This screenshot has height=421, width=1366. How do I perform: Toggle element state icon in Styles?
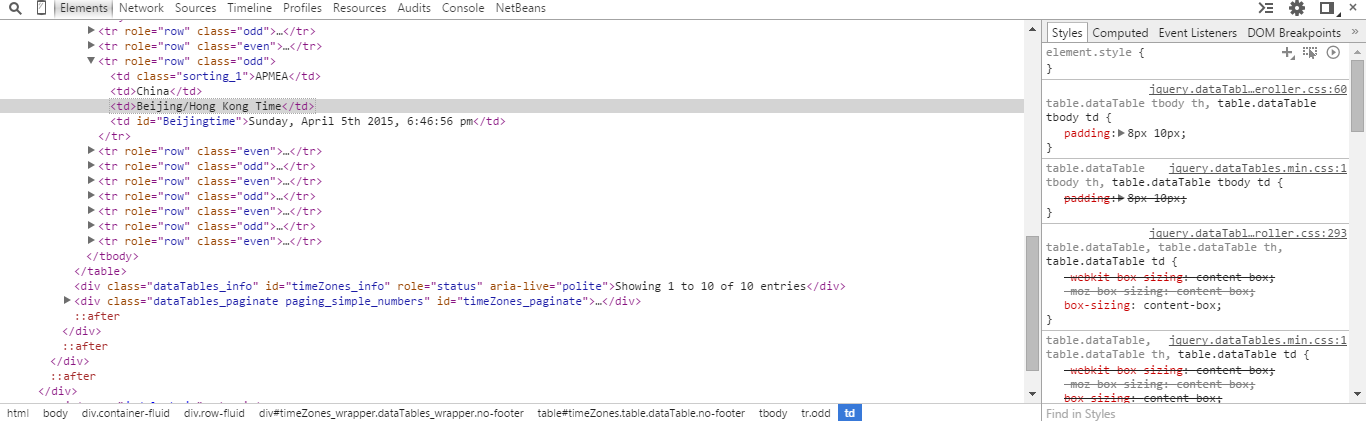(1310, 52)
